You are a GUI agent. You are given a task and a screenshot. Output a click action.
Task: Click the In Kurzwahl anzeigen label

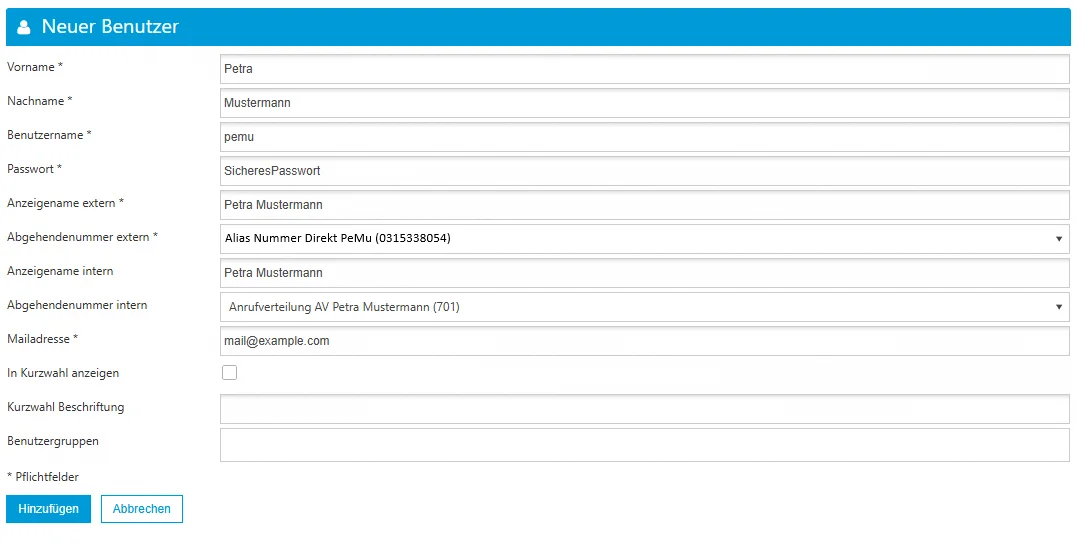[63, 373]
